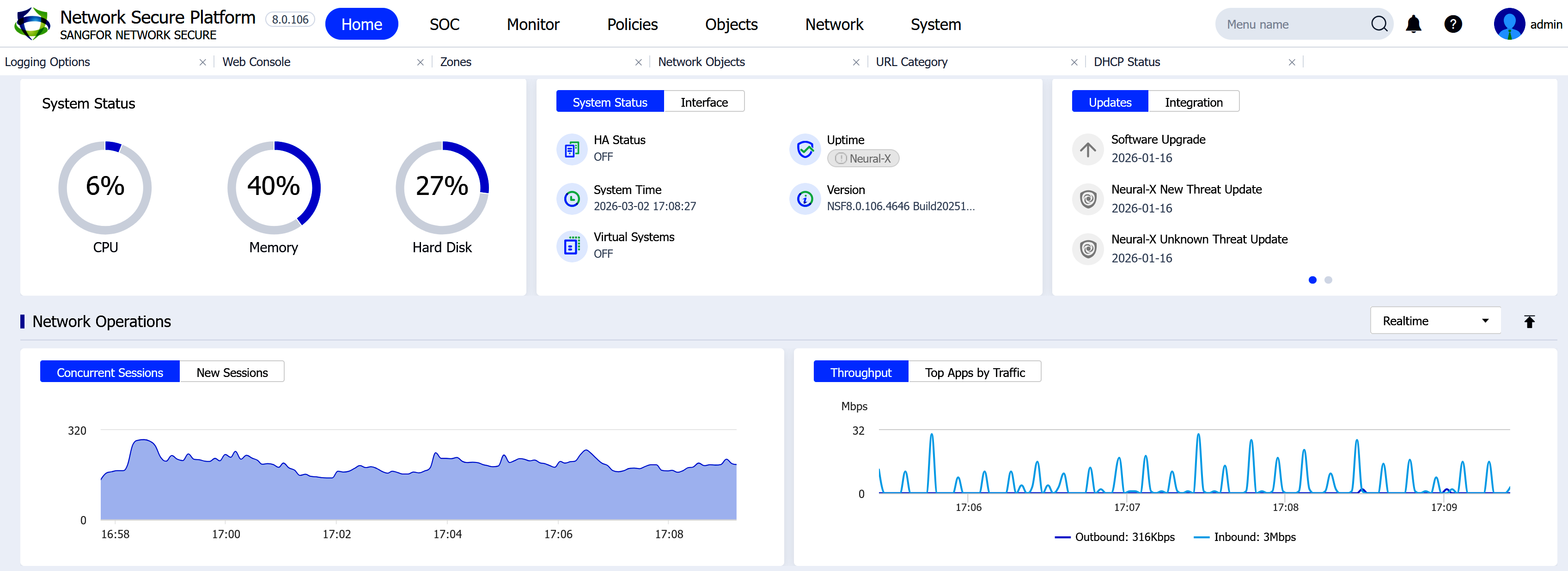Switch to the URL Category tab

(x=911, y=62)
